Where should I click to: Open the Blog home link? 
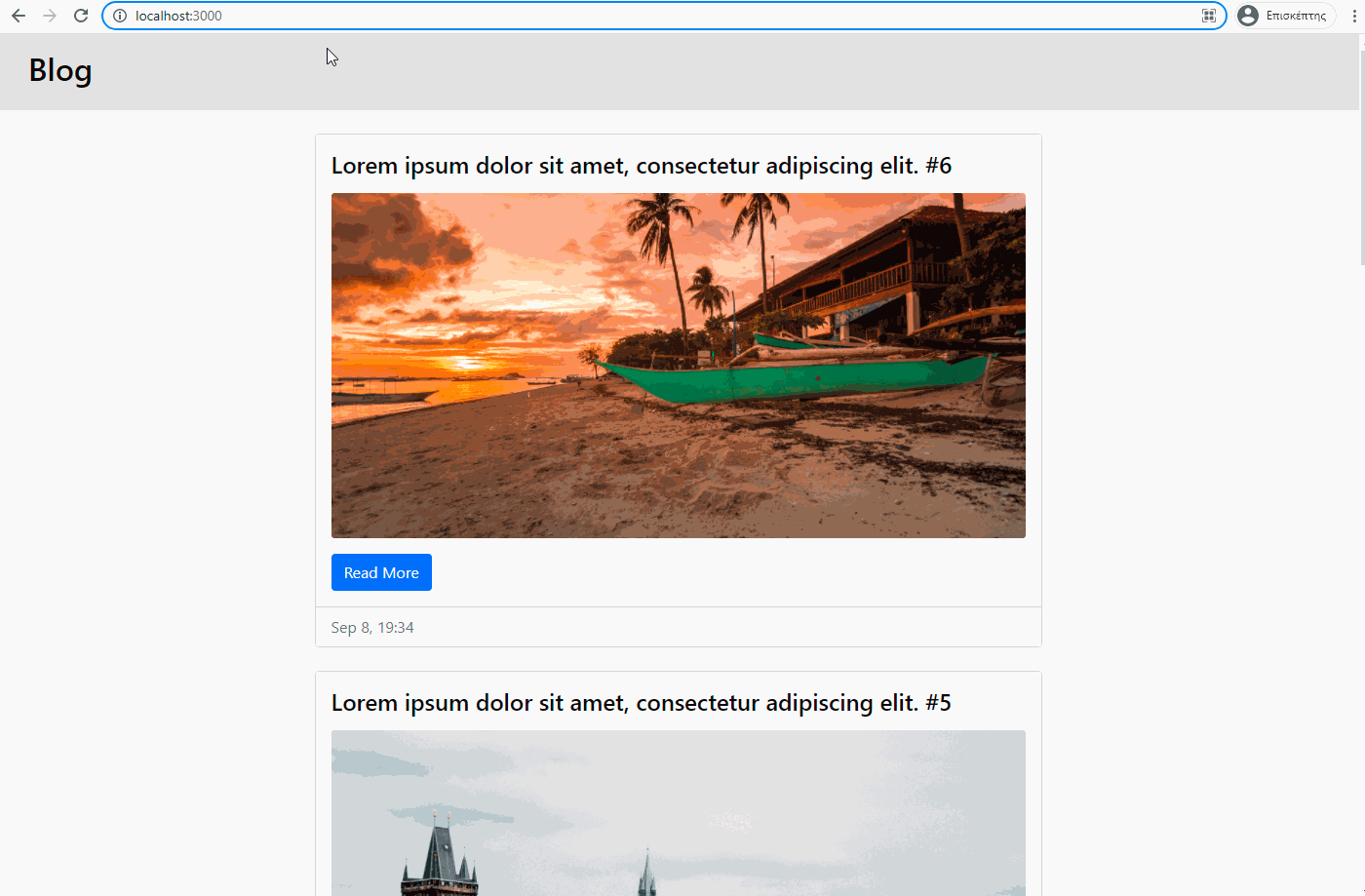(60, 71)
